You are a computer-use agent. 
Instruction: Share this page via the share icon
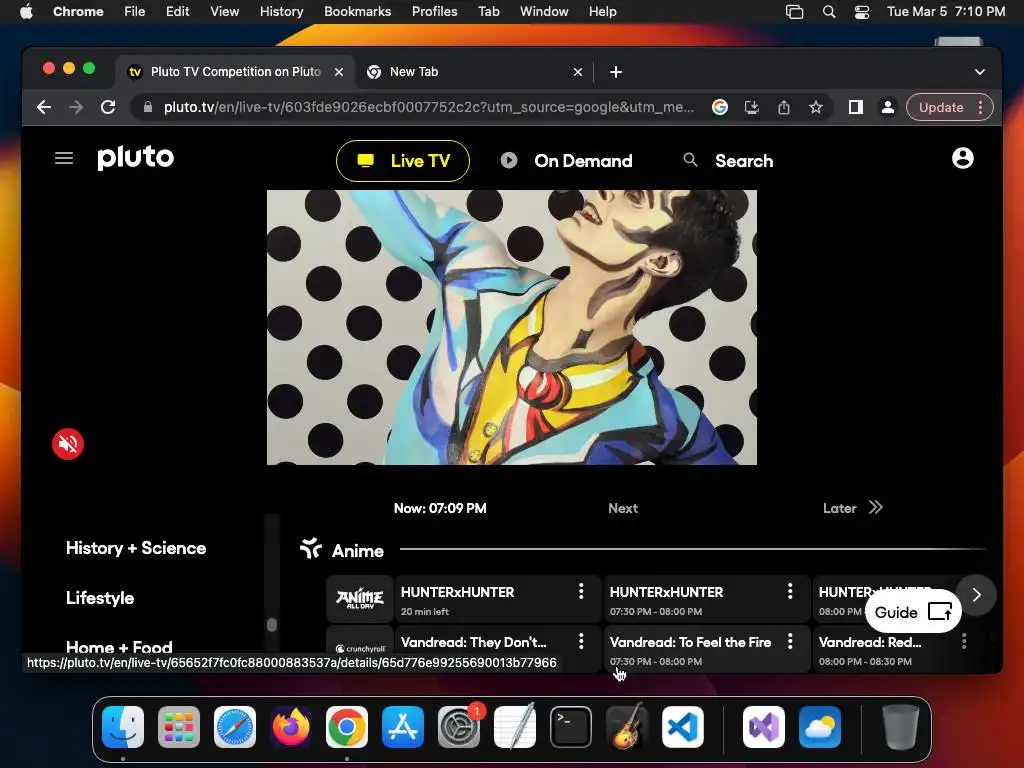click(x=784, y=107)
